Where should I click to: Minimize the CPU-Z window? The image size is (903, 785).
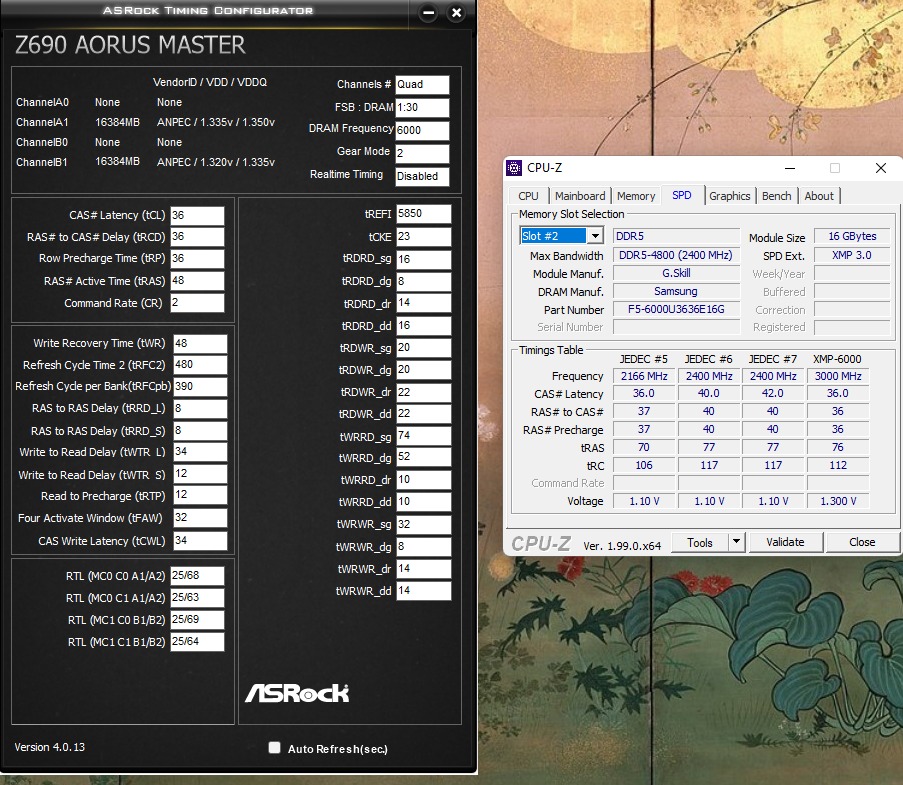790,168
